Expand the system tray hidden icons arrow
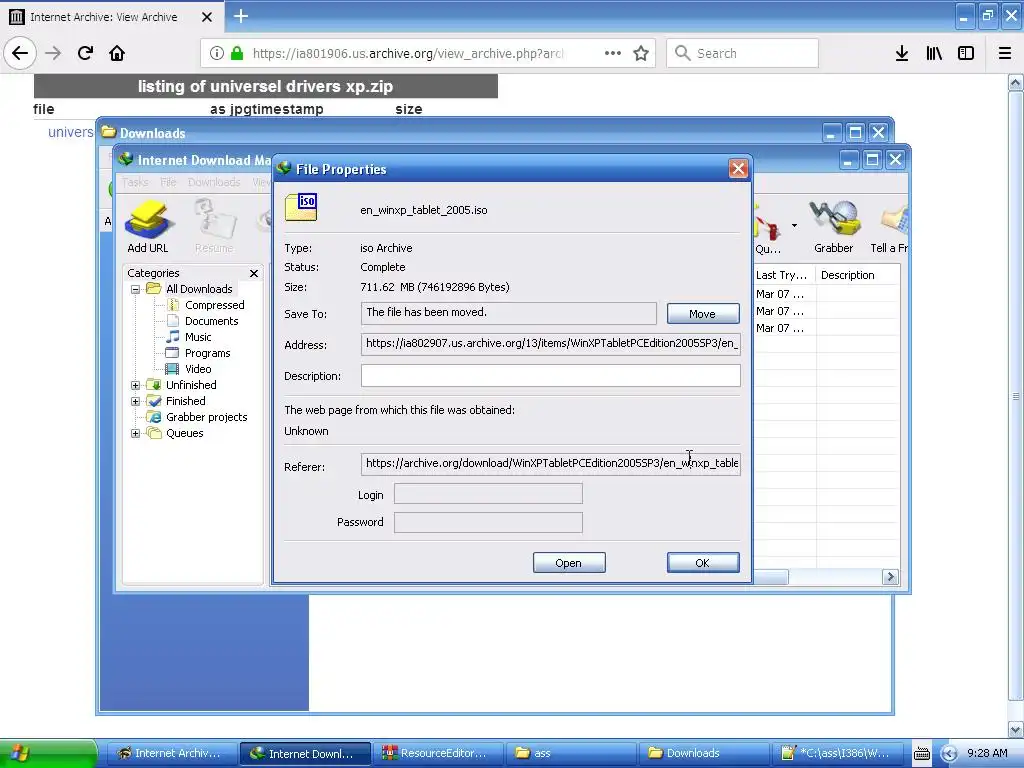 (948, 754)
